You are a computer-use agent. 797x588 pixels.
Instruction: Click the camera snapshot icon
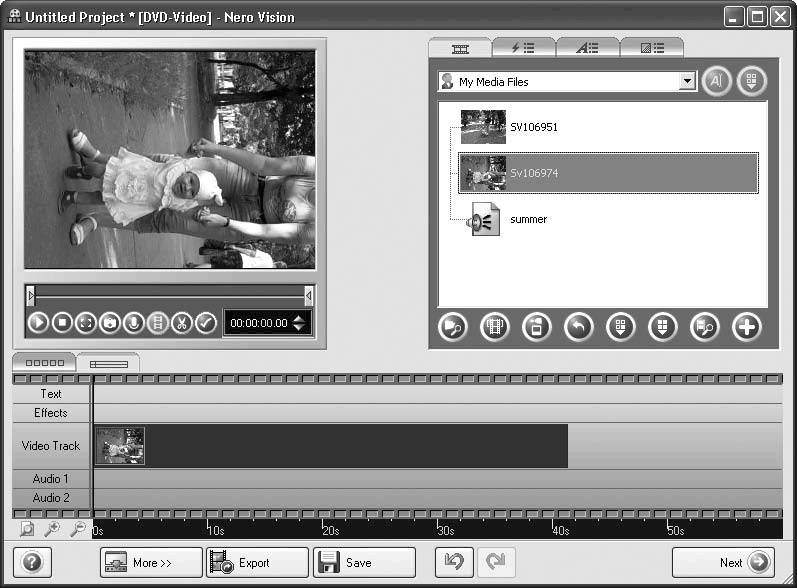110,323
